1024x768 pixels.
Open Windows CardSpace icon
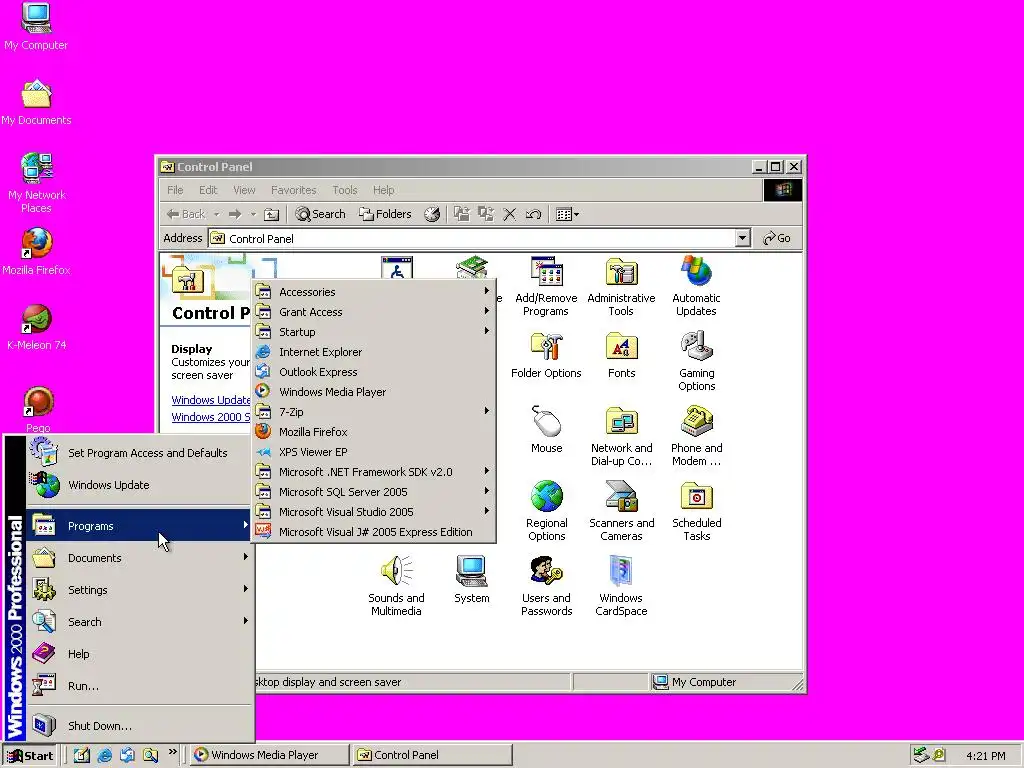[x=621, y=586]
